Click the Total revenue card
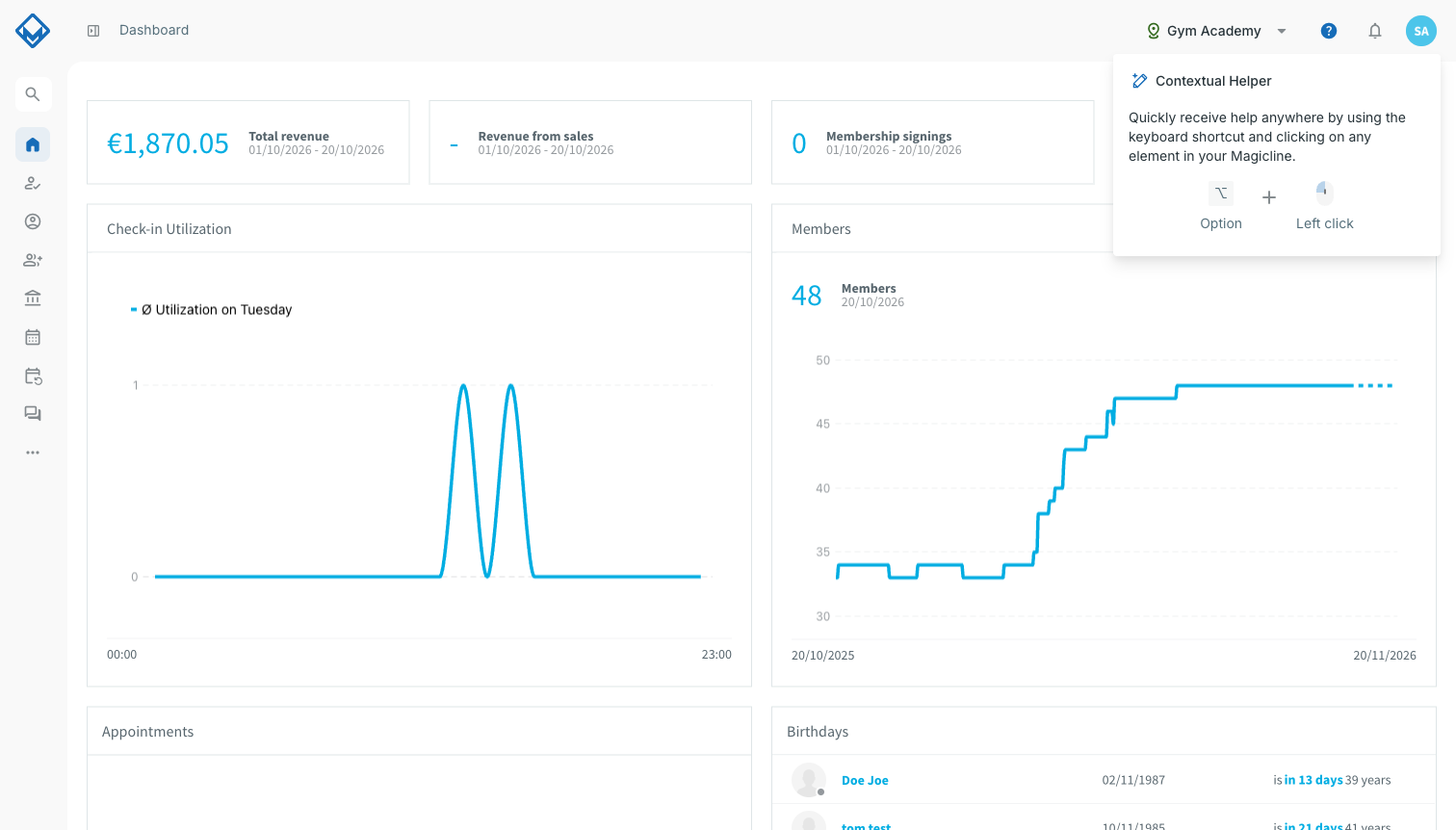 pyautogui.click(x=248, y=143)
